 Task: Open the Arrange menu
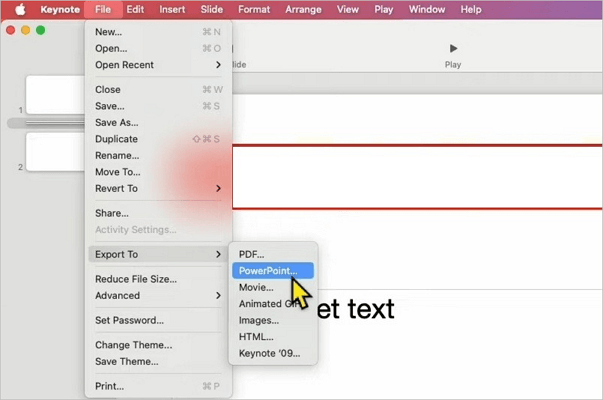tap(303, 9)
